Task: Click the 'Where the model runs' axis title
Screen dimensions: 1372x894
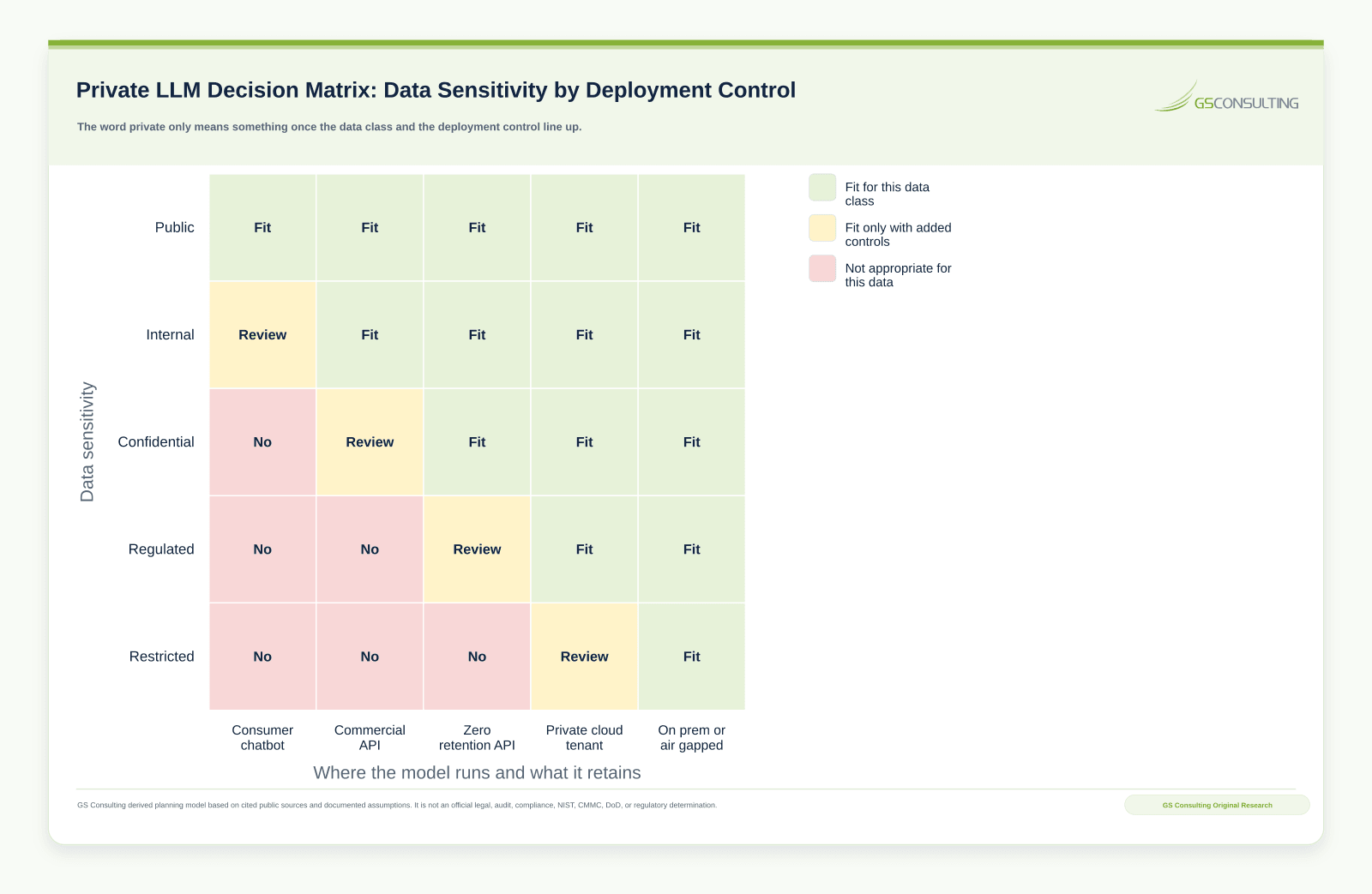Action: 477,772
